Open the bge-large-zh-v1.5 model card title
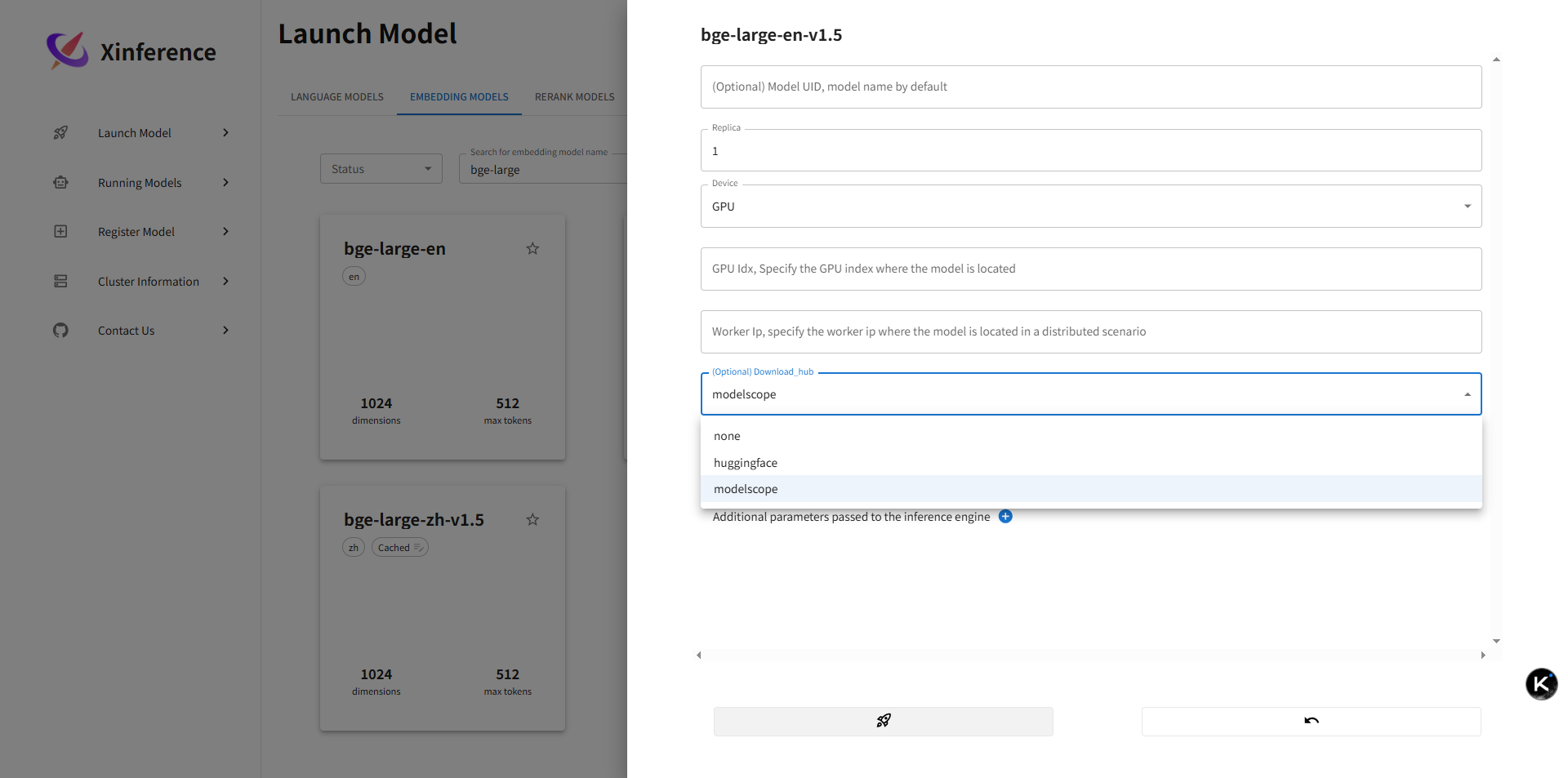Viewport: 1568px width, 778px height. 414,520
